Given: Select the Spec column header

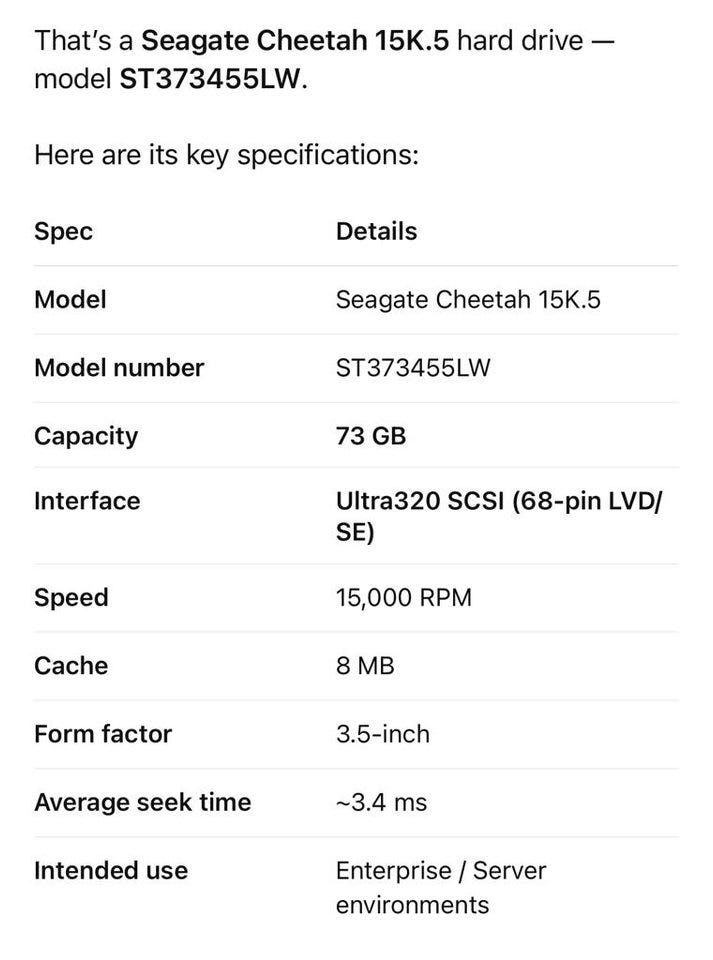Looking at the screenshot, I should tap(63, 232).
